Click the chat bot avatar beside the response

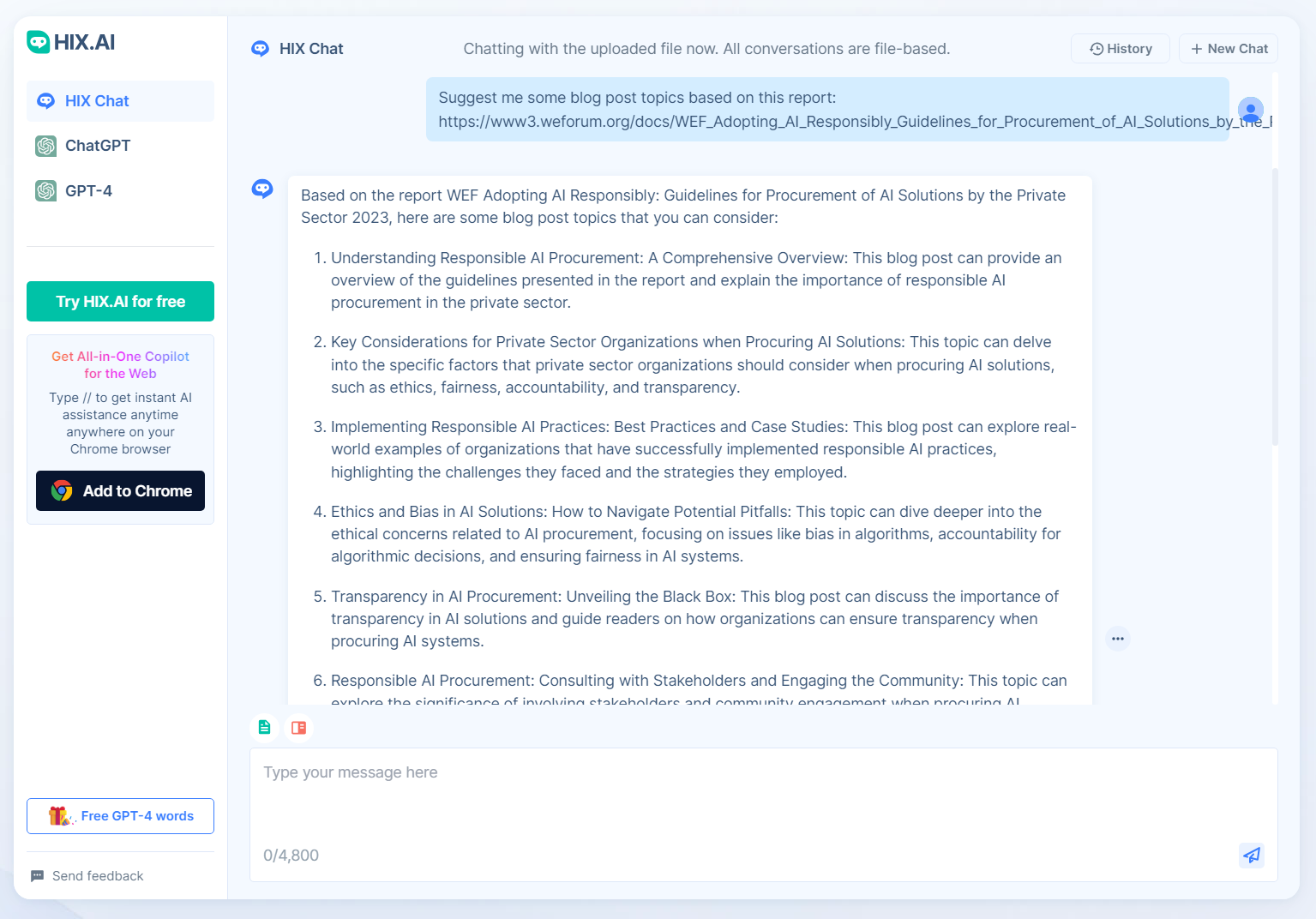click(x=262, y=189)
